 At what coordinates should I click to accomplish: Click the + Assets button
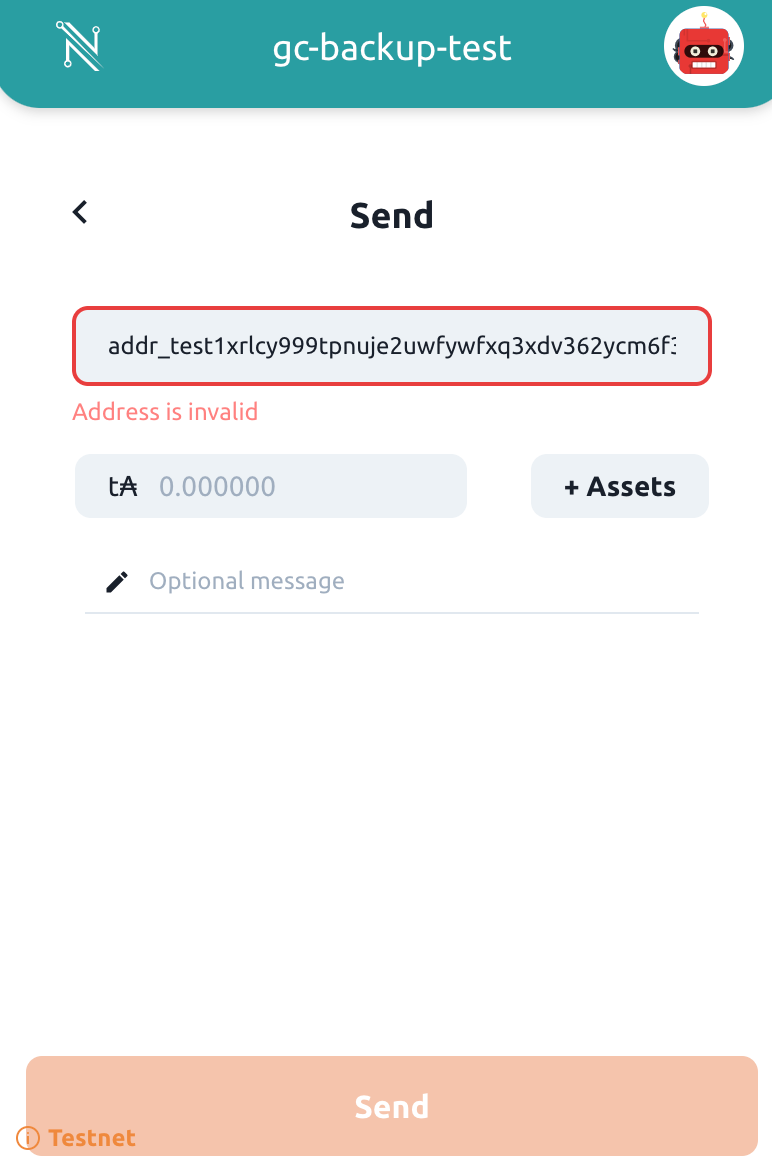pos(619,485)
